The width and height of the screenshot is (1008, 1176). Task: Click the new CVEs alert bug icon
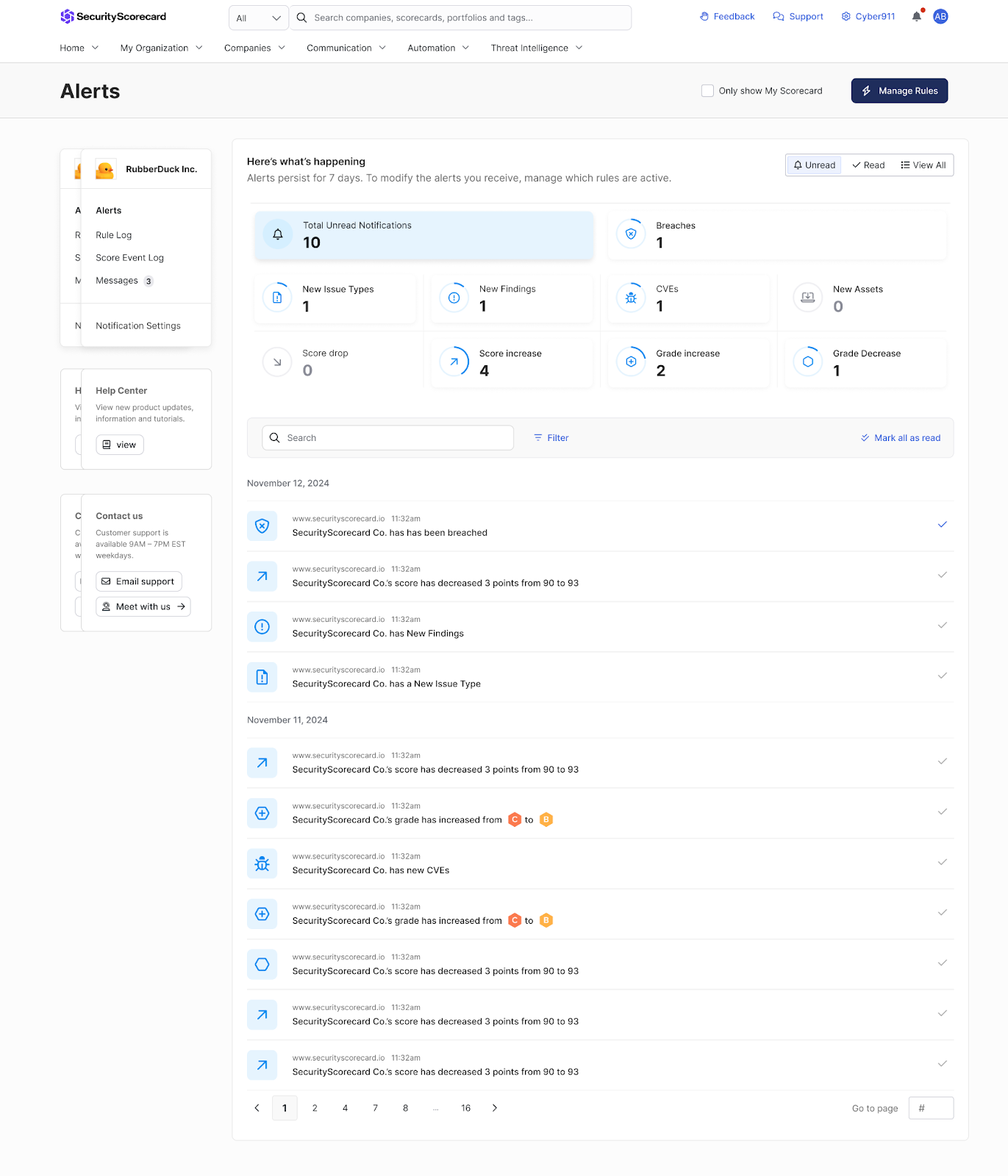262,864
